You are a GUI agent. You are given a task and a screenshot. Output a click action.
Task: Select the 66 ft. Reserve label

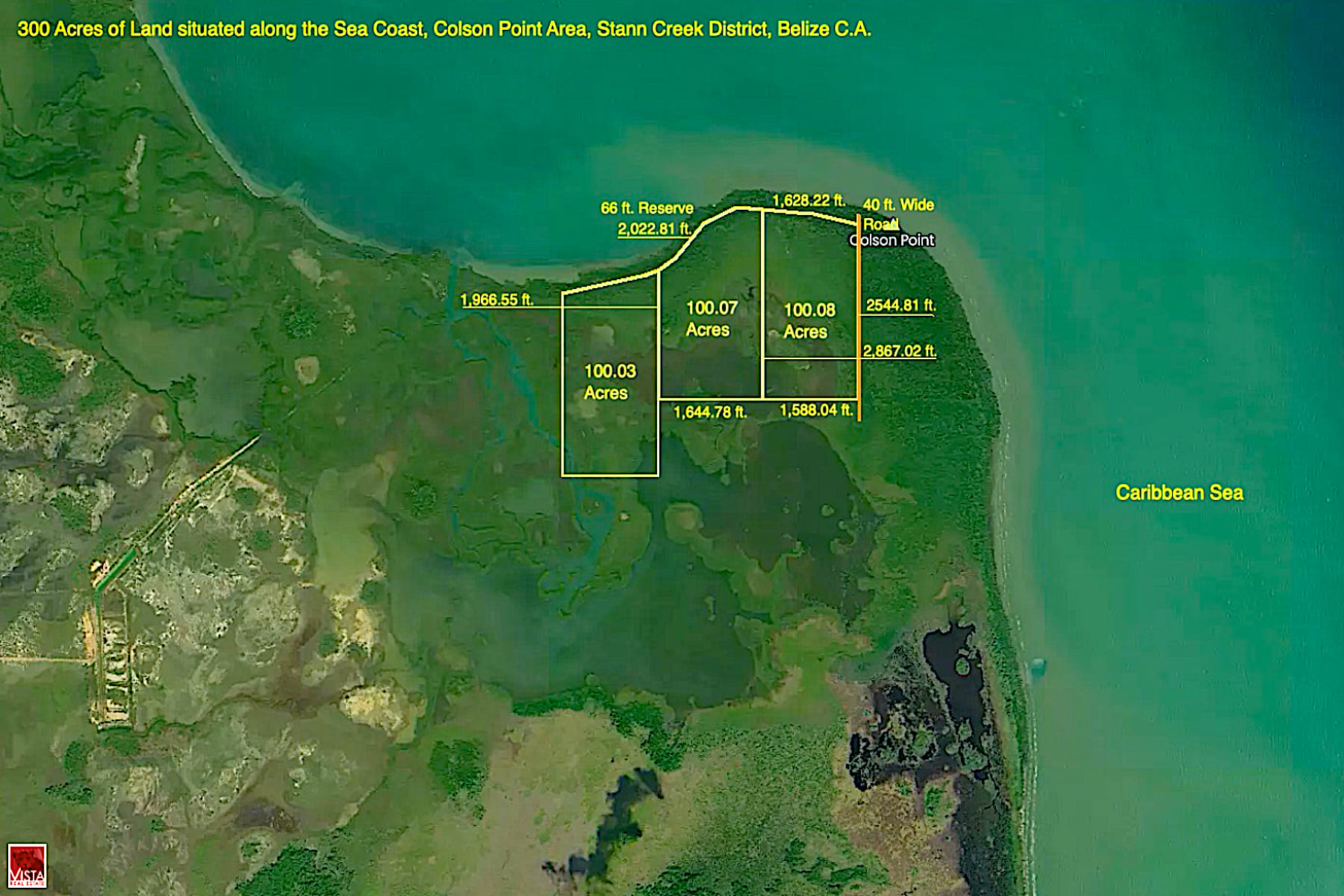click(x=647, y=207)
